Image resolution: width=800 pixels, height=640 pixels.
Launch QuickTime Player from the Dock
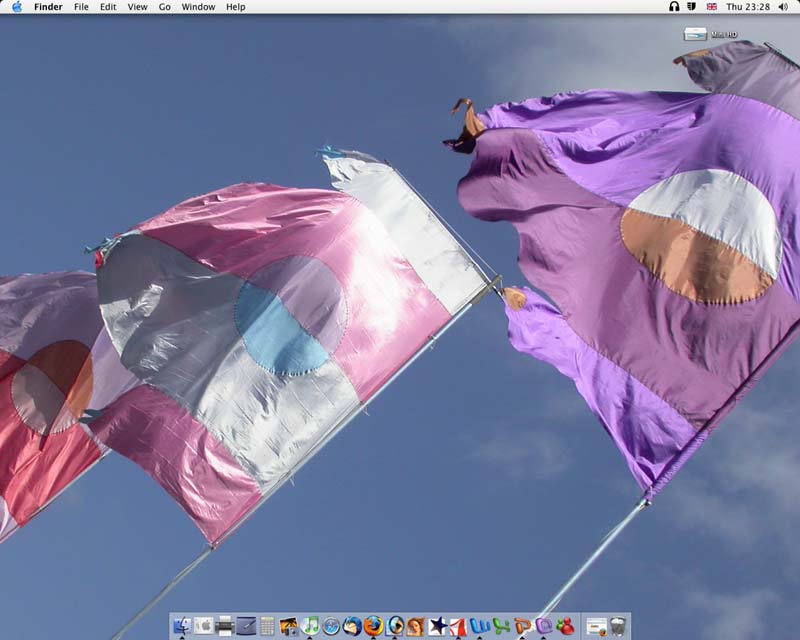pos(394,626)
